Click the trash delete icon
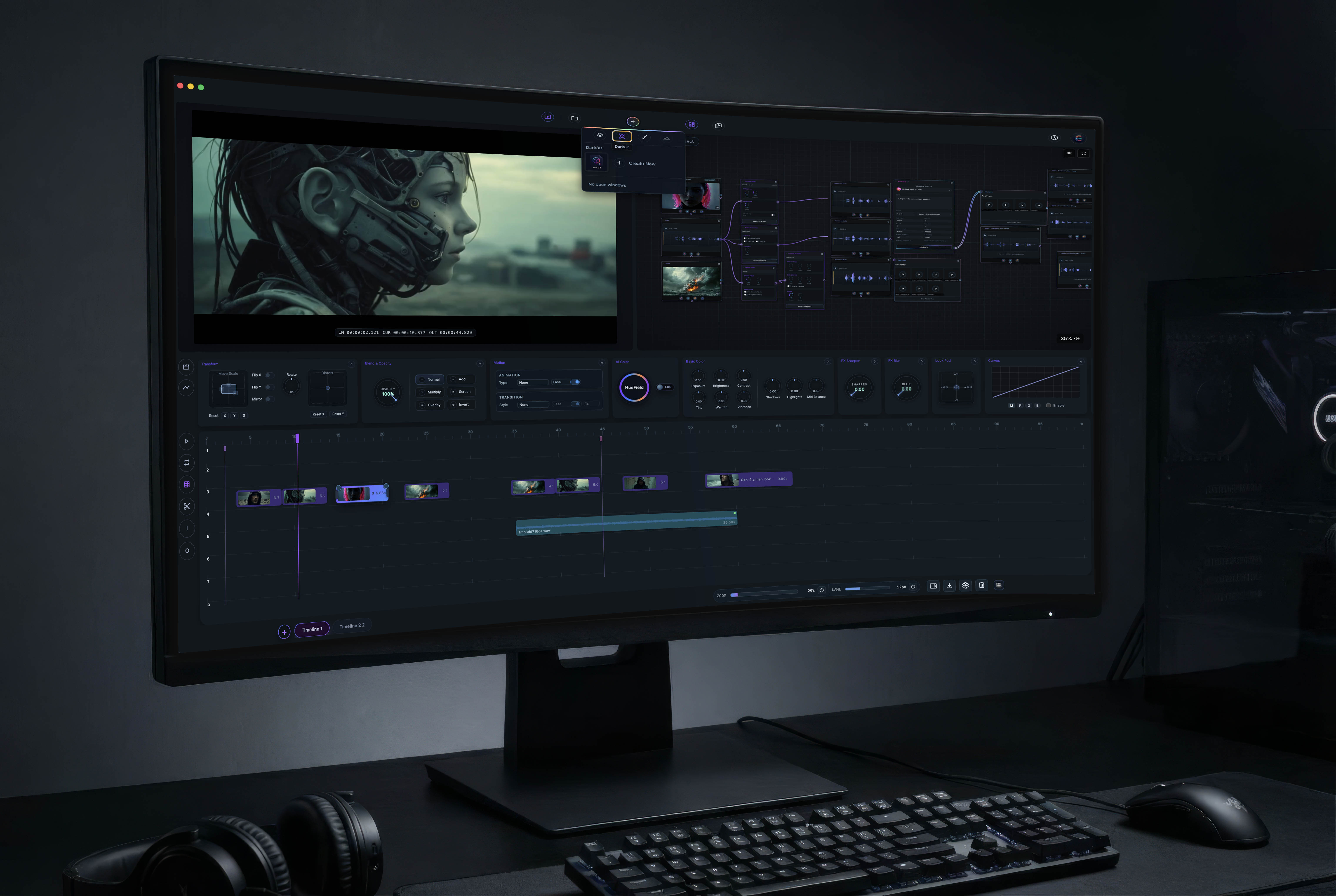The image size is (1336, 896). tap(982, 585)
